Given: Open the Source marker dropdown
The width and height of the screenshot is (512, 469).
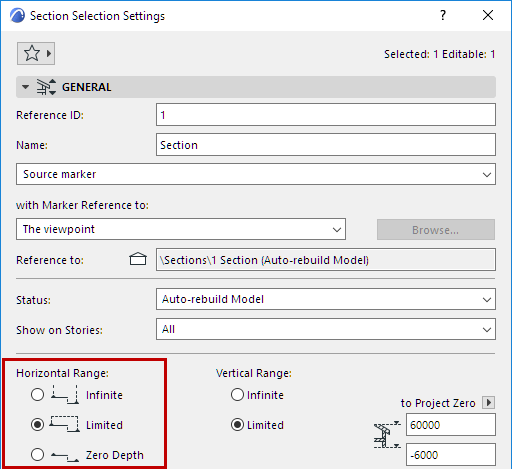Looking at the screenshot, I should (256, 174).
